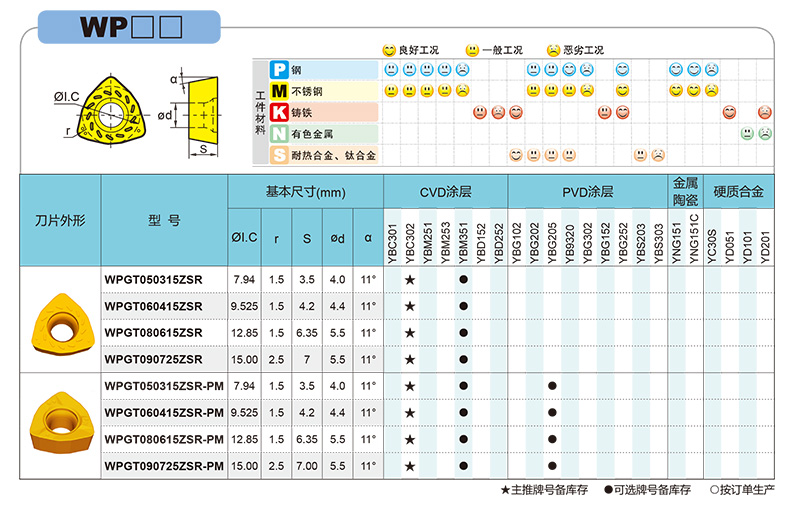Click the α angle column header
The width and height of the screenshot is (790, 514).
pos(368,237)
